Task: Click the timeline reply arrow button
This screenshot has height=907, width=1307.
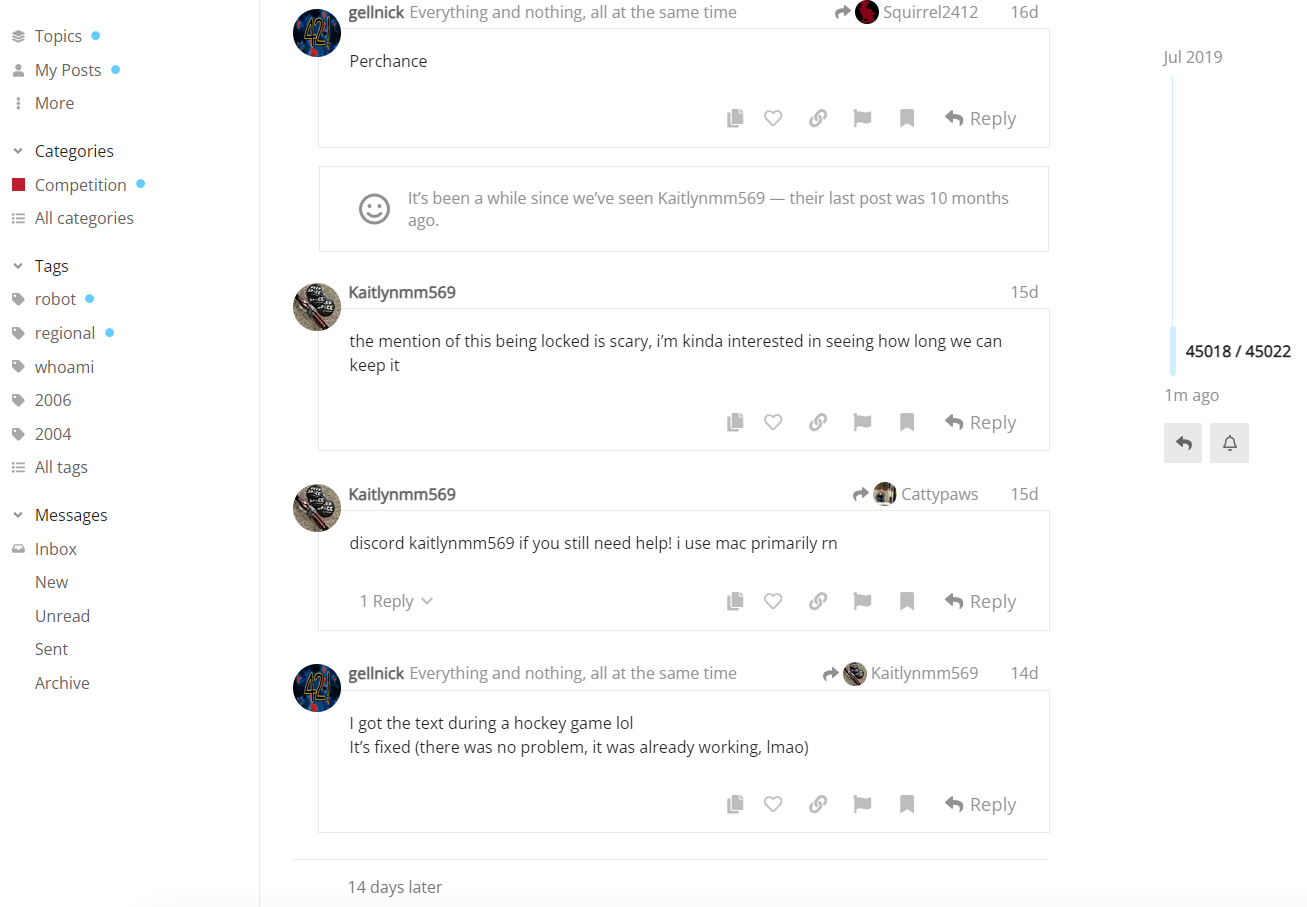Action: point(1183,443)
